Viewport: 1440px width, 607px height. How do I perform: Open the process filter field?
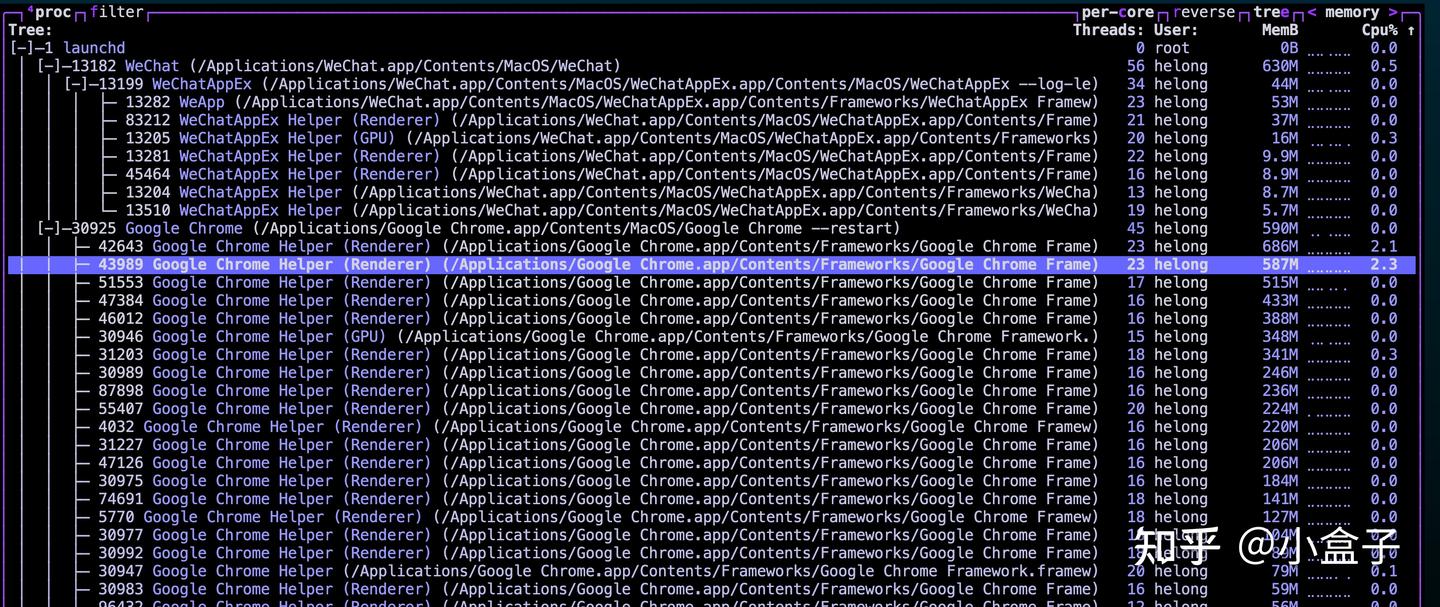click(x=117, y=12)
